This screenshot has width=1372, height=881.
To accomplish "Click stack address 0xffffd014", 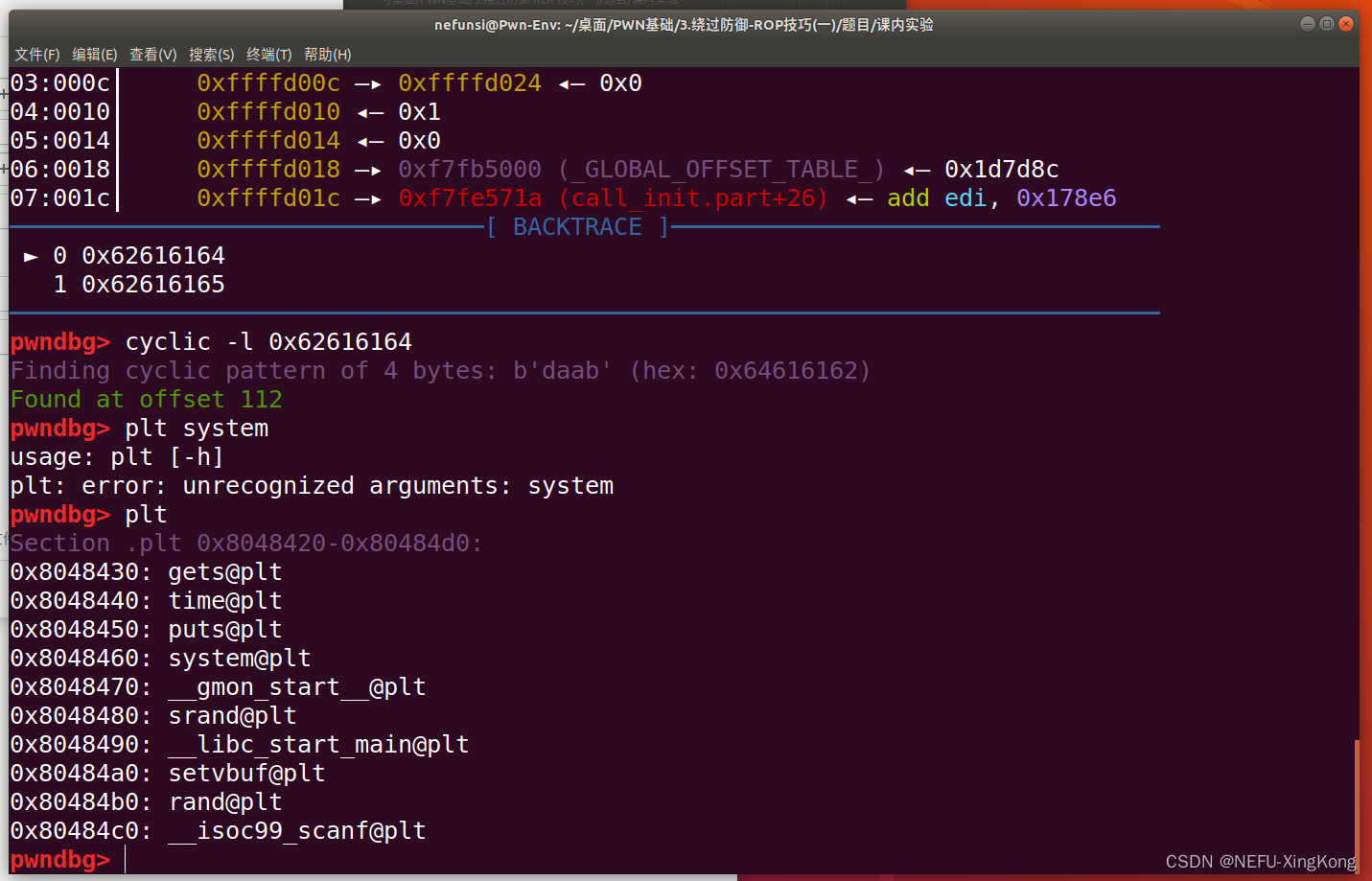I will click(x=268, y=141).
